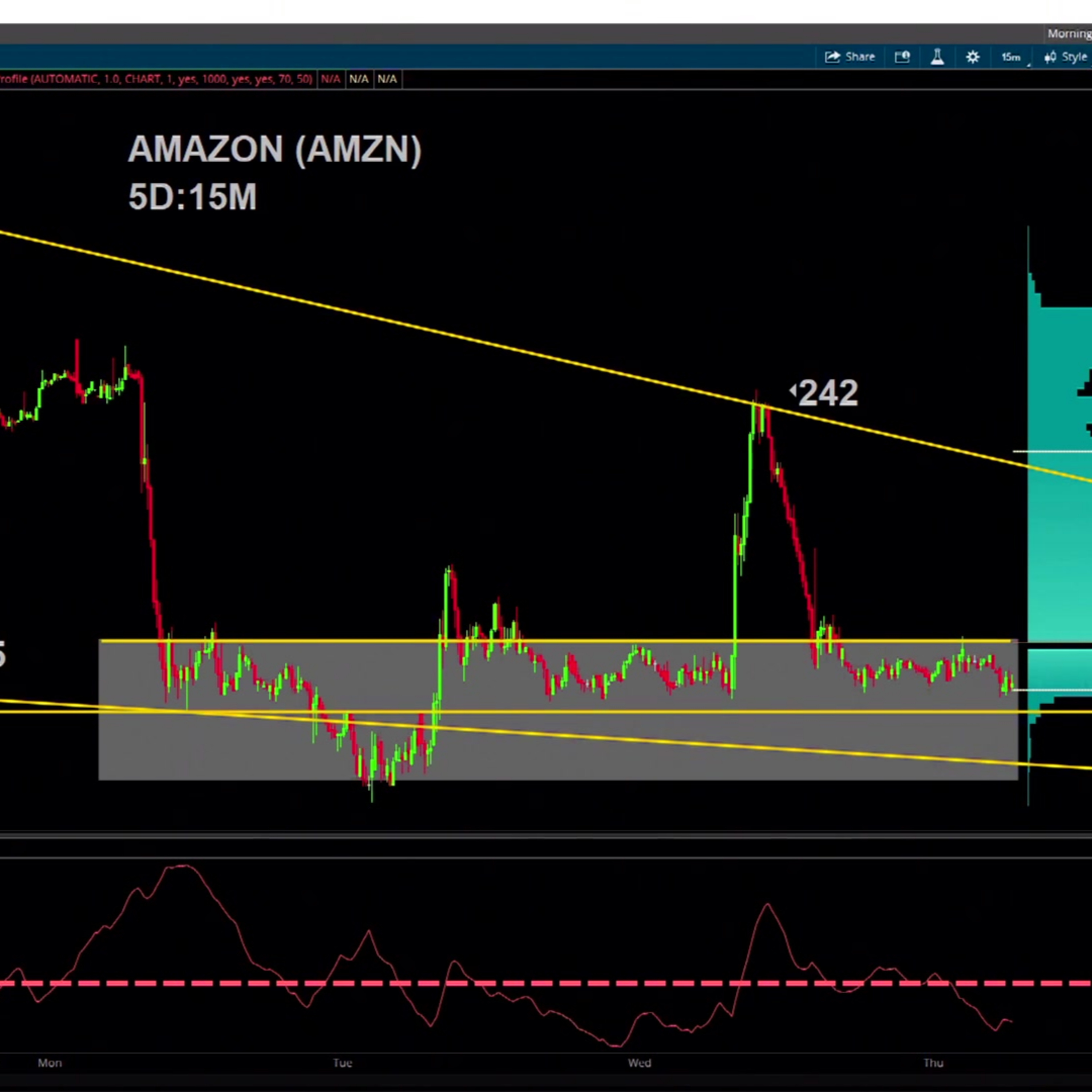
Task: Open Edit Studies via the flask icon
Action: (937, 57)
